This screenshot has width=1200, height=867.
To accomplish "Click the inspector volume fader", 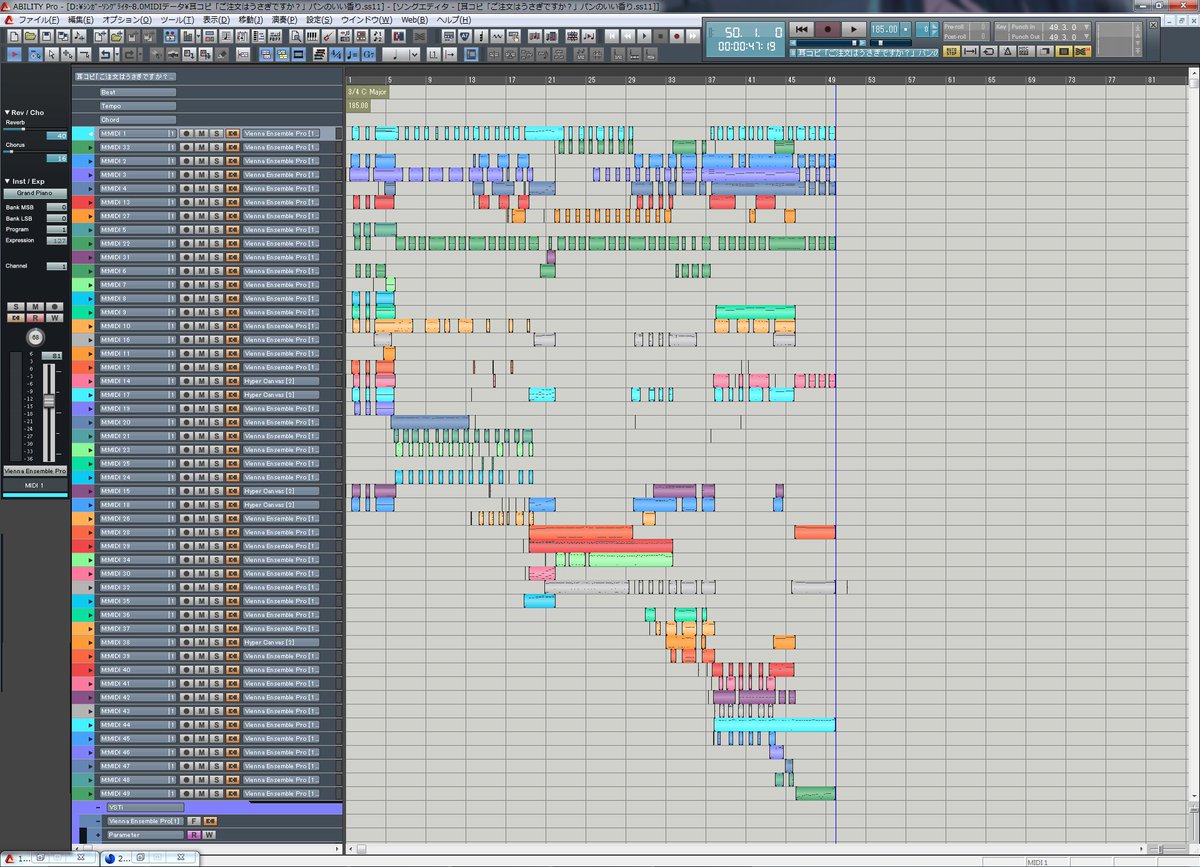I will point(49,401).
